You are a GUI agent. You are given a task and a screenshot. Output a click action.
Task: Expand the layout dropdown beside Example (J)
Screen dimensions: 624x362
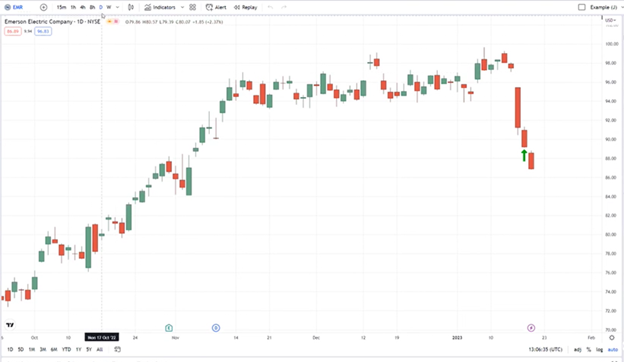[622, 7]
